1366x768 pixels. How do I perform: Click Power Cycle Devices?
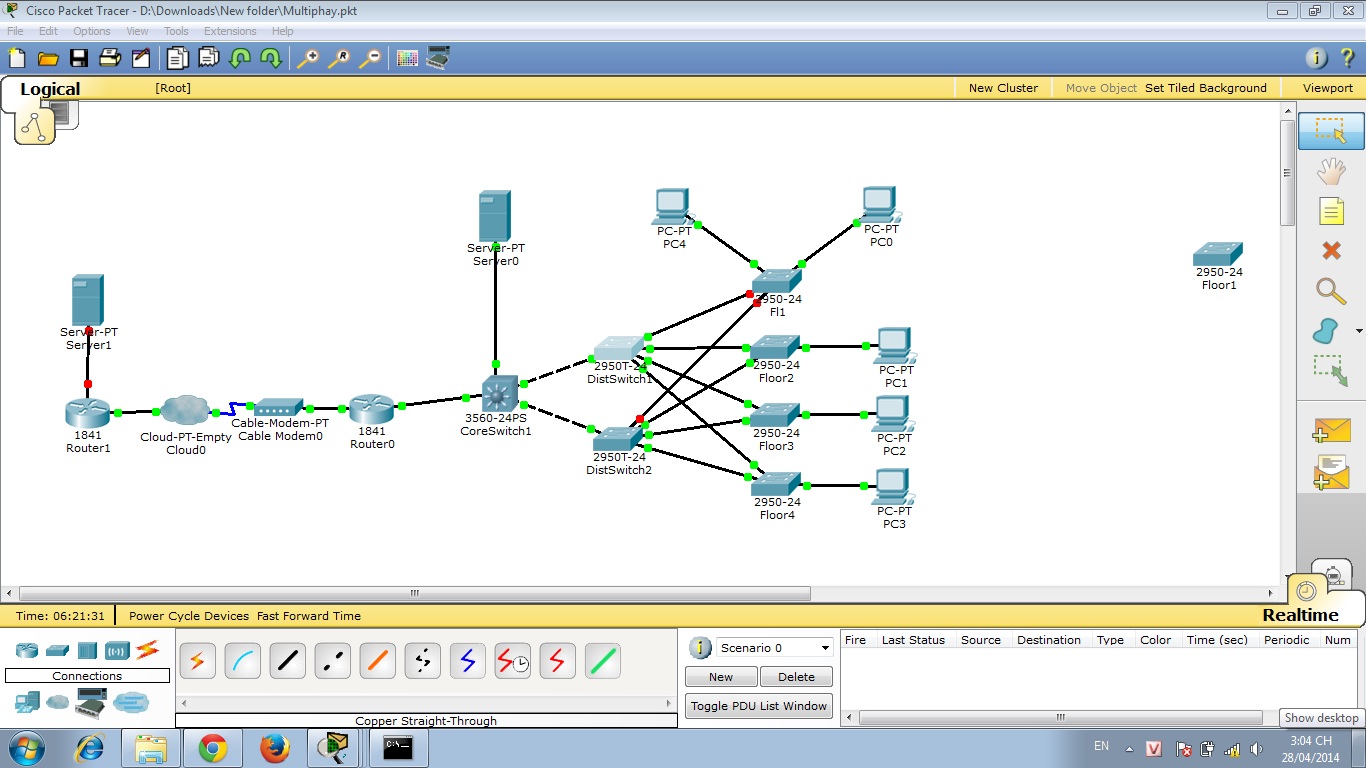point(189,616)
